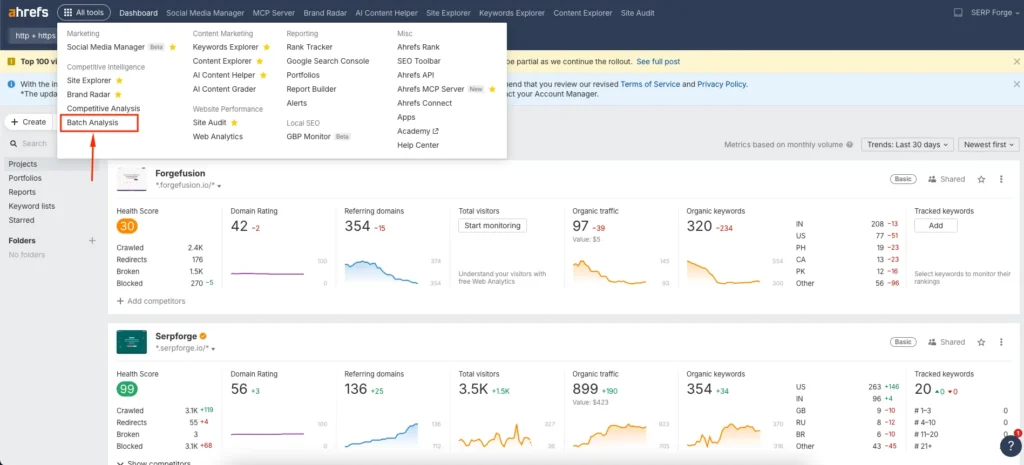The width and height of the screenshot is (1024, 465).
Task: Close the yellow announcement banner
Action: pyautogui.click(x=1016, y=61)
